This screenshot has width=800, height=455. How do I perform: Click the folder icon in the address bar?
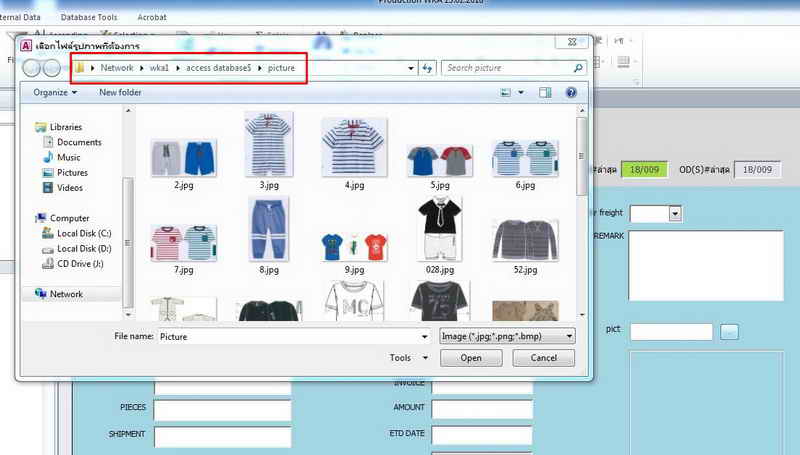[x=80, y=68]
